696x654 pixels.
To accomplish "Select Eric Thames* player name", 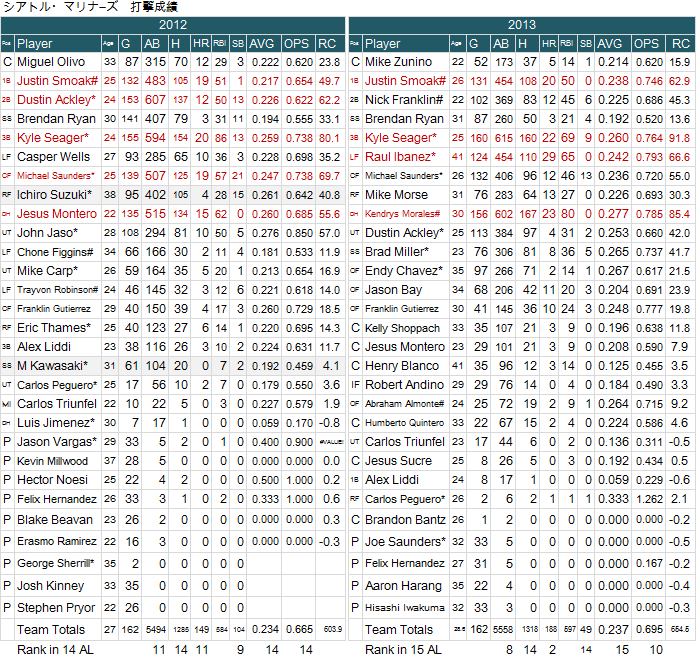I will (54, 328).
